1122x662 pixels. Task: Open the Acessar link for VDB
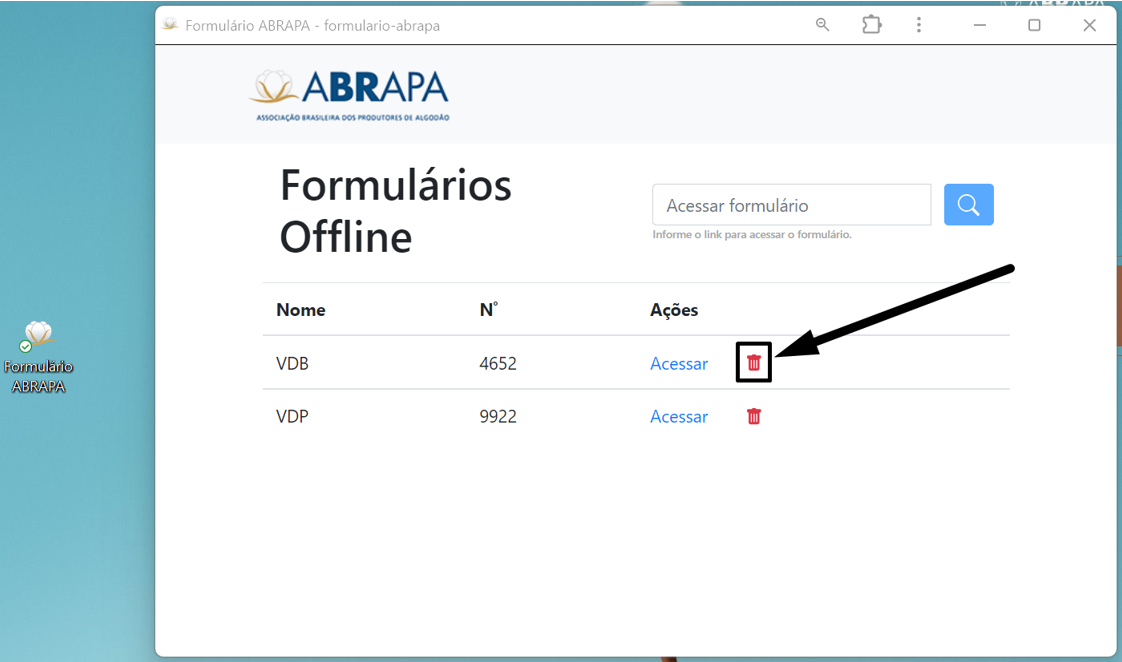[678, 364]
